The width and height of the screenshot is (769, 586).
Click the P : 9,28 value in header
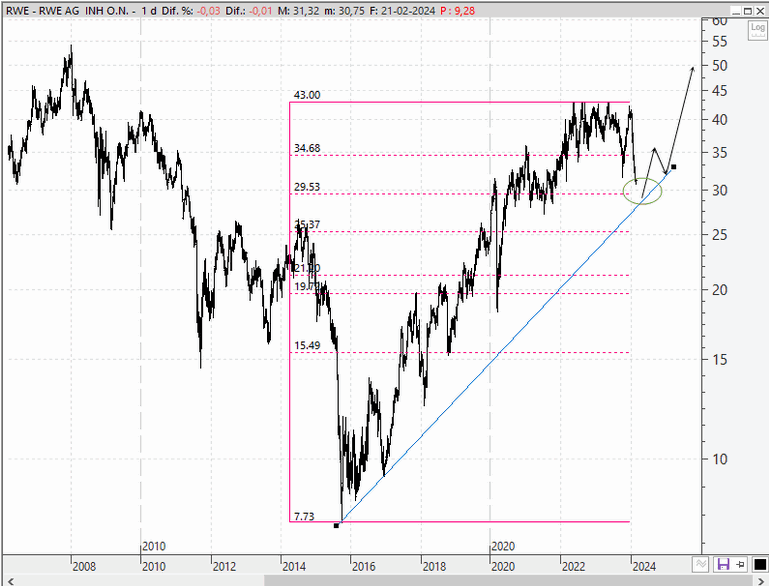click(x=458, y=11)
